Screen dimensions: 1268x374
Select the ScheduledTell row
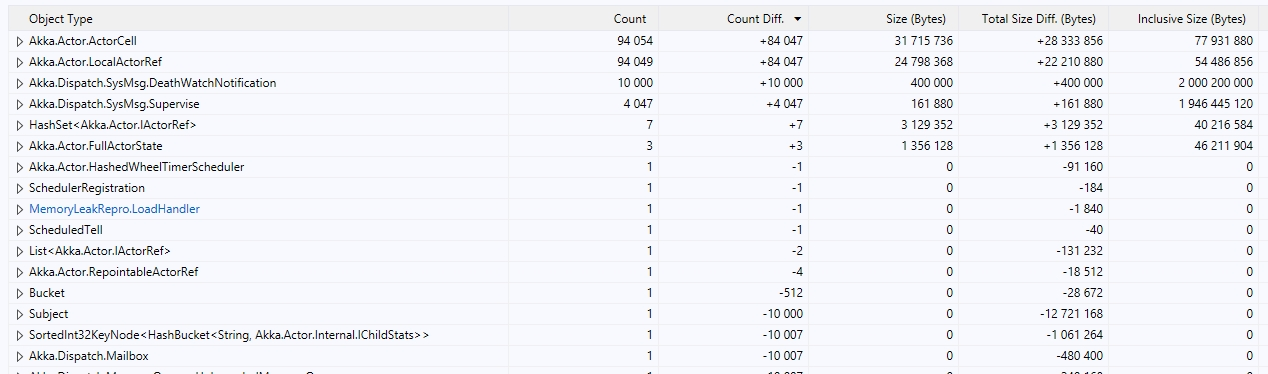pos(634,230)
